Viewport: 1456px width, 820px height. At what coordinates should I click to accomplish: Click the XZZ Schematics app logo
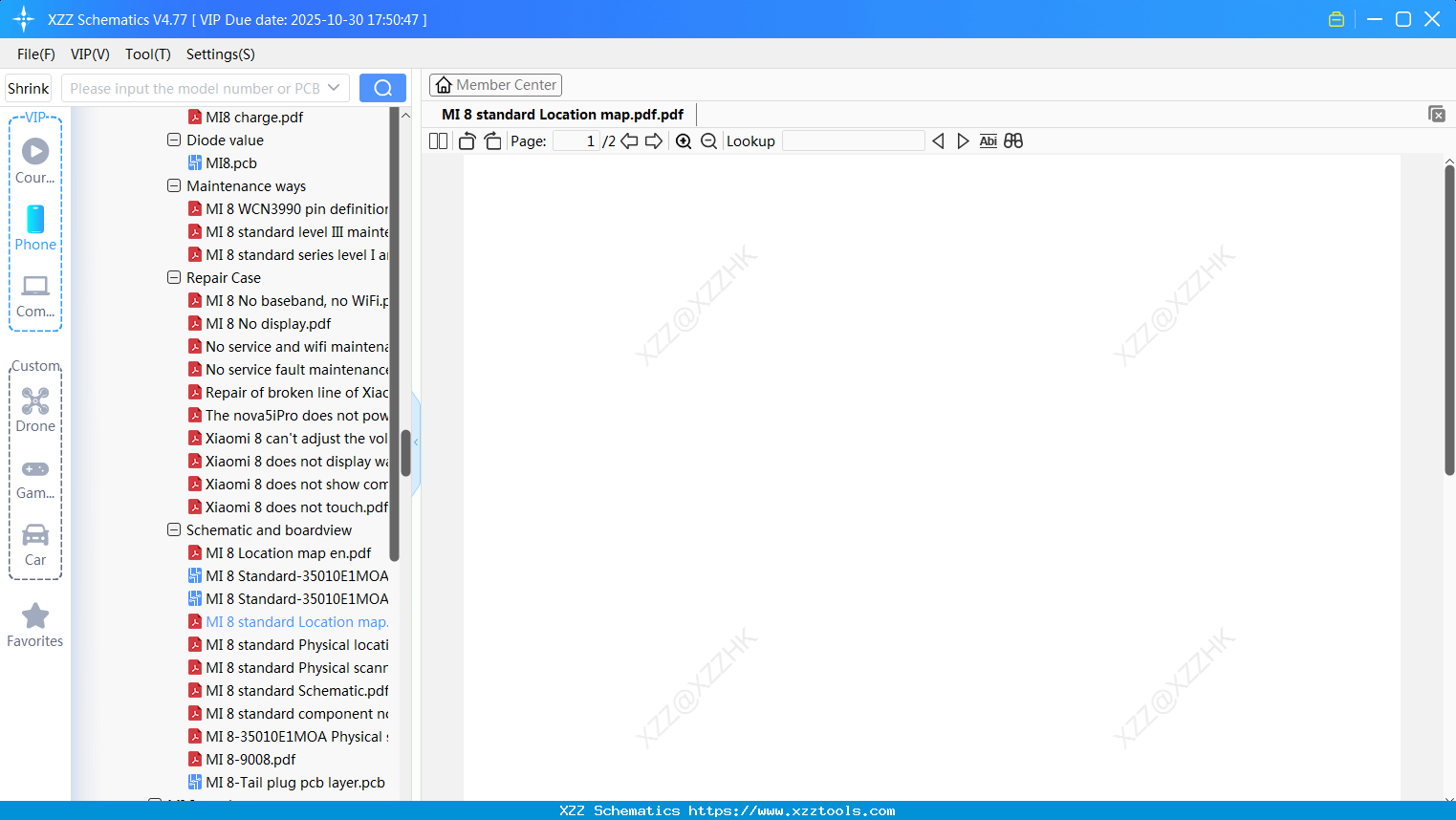(24, 19)
